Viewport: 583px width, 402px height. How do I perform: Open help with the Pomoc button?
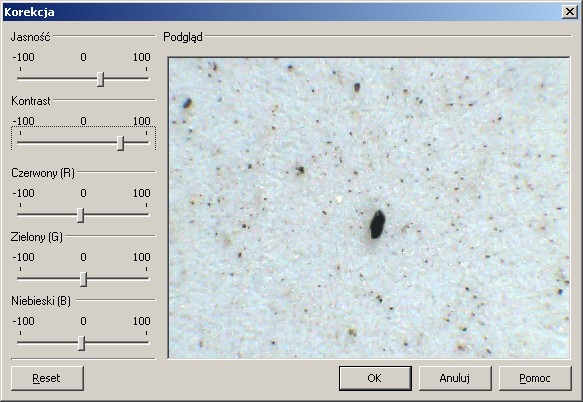(535, 378)
